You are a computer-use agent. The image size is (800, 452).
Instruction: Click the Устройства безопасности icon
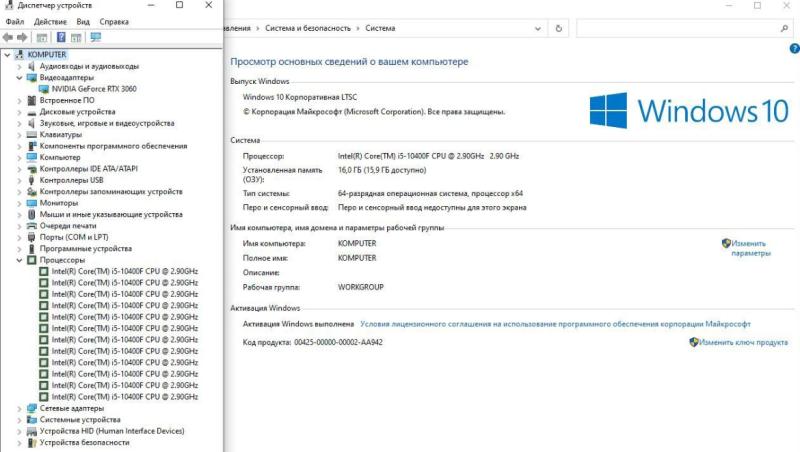click(32, 442)
